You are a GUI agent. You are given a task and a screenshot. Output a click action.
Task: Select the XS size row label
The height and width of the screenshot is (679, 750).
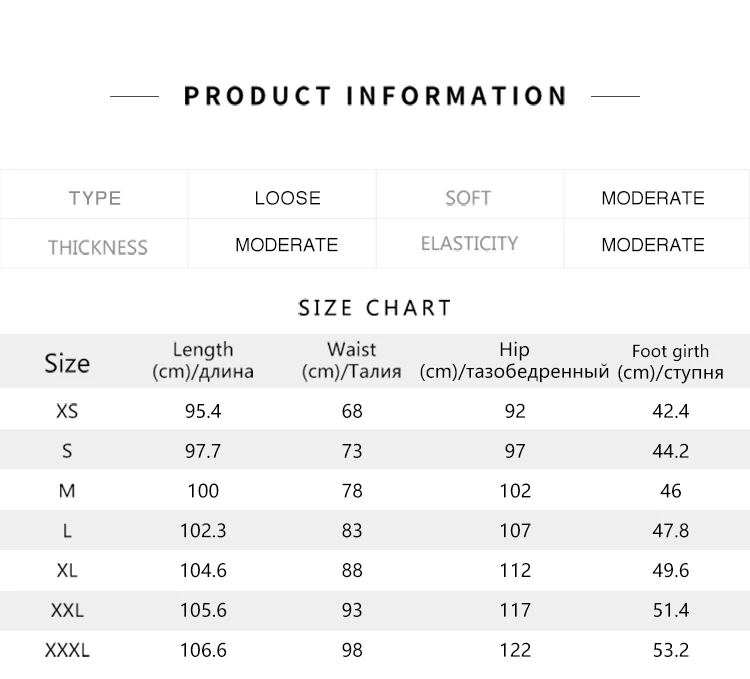[67, 411]
